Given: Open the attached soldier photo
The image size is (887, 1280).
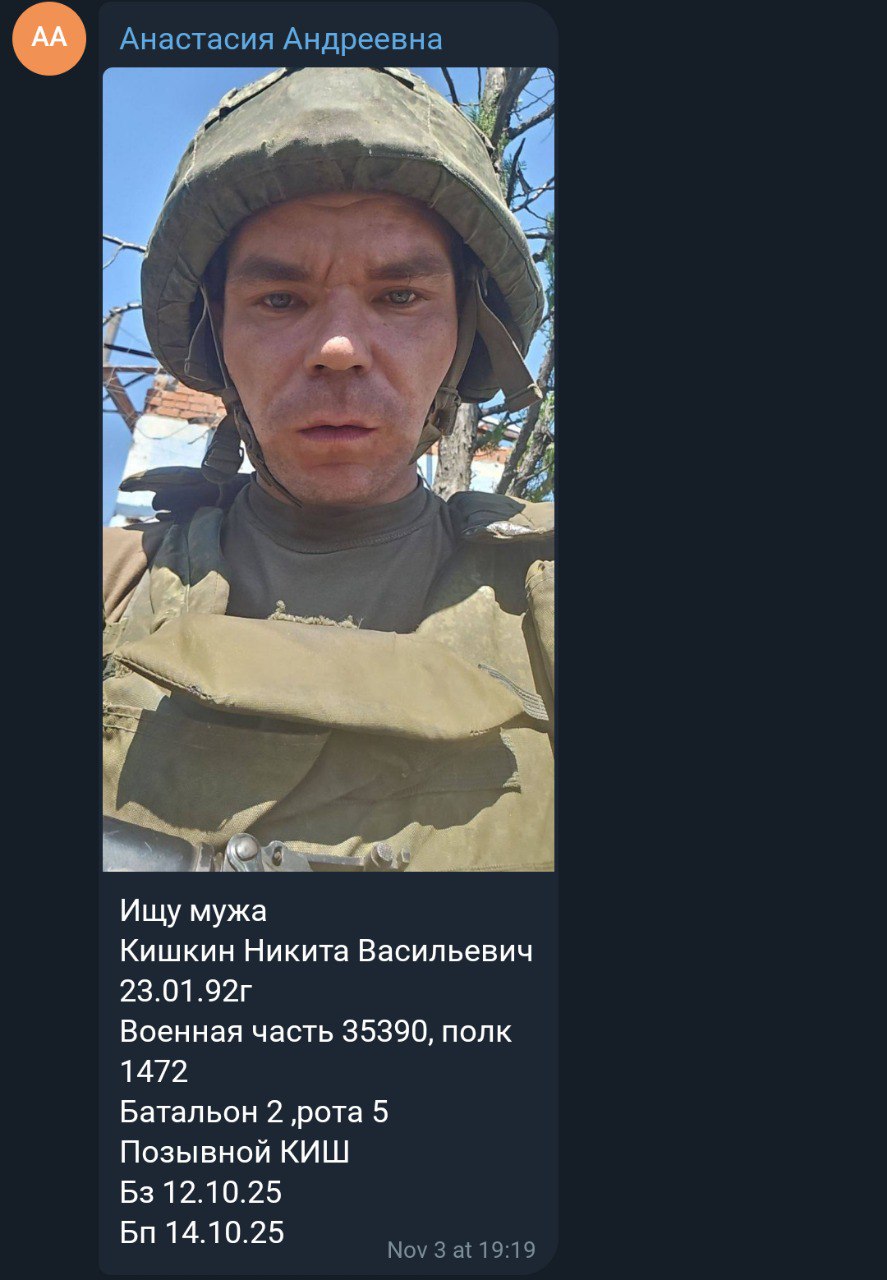Looking at the screenshot, I should point(328,469).
